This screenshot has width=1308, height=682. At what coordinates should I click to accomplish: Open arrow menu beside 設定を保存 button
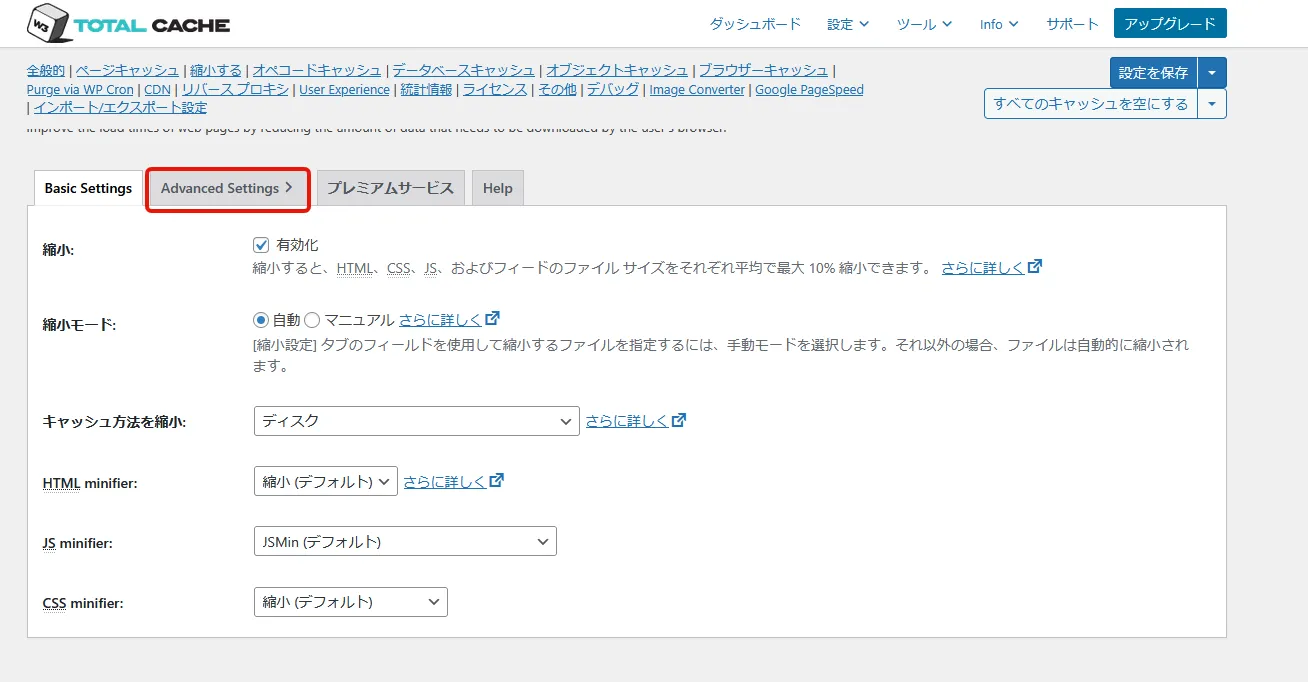pos(1212,73)
